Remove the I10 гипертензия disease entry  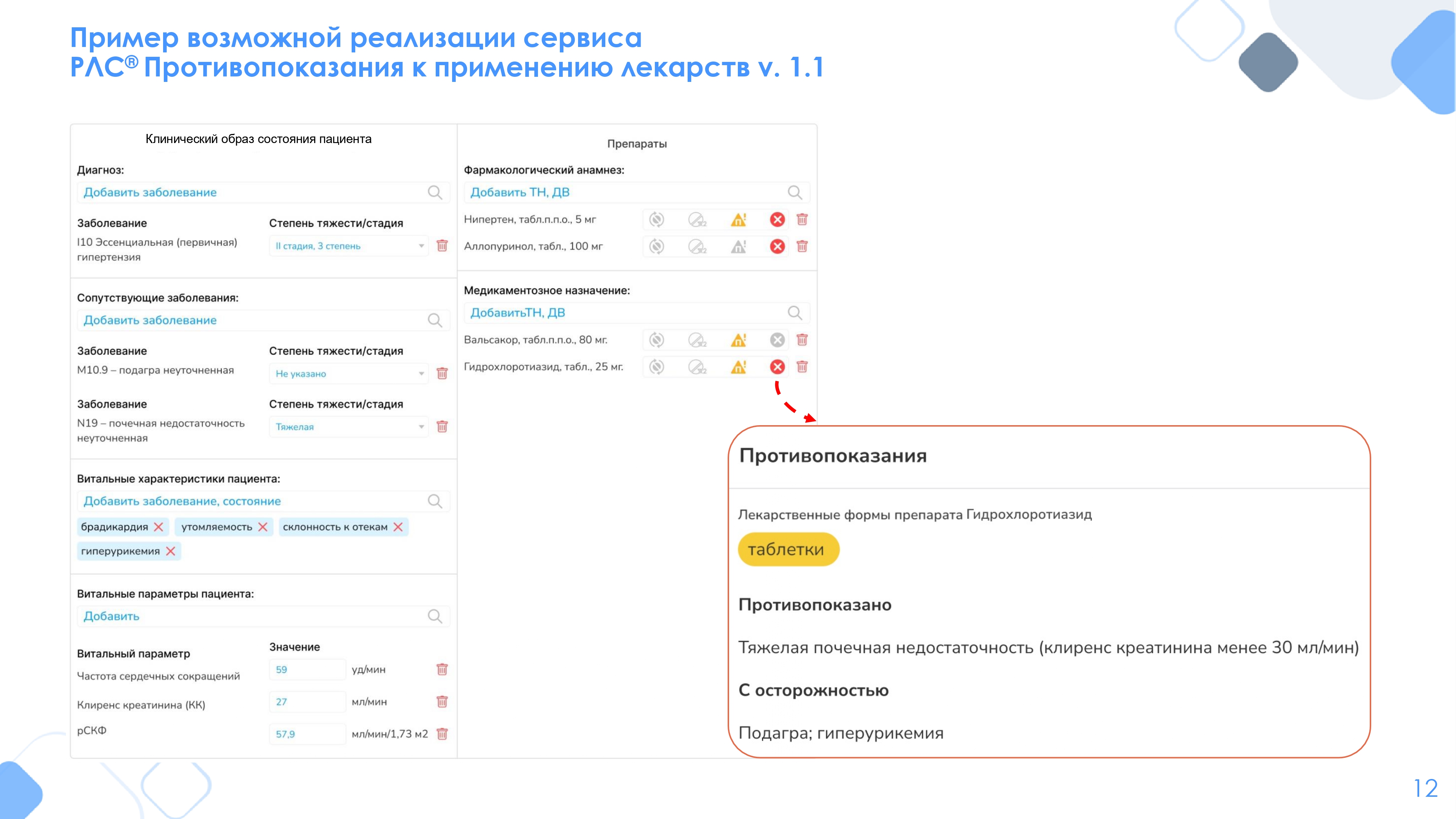(x=442, y=245)
